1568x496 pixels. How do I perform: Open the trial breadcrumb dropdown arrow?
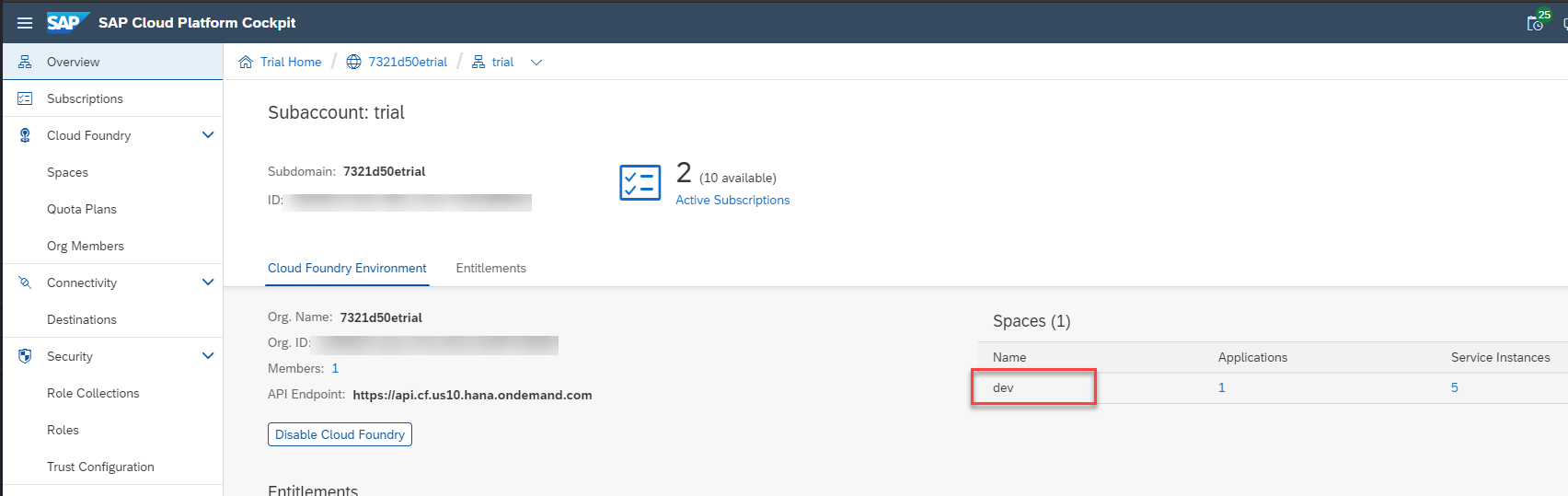tap(536, 63)
